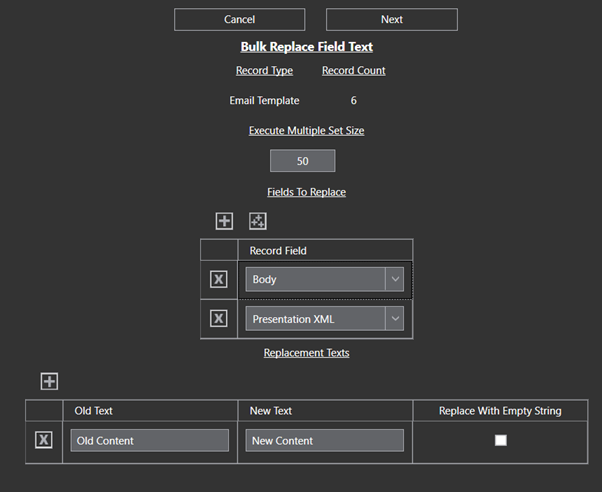Viewport: 602px width, 492px height.
Task: Select the New Content text field
Action: pyautogui.click(x=324, y=440)
